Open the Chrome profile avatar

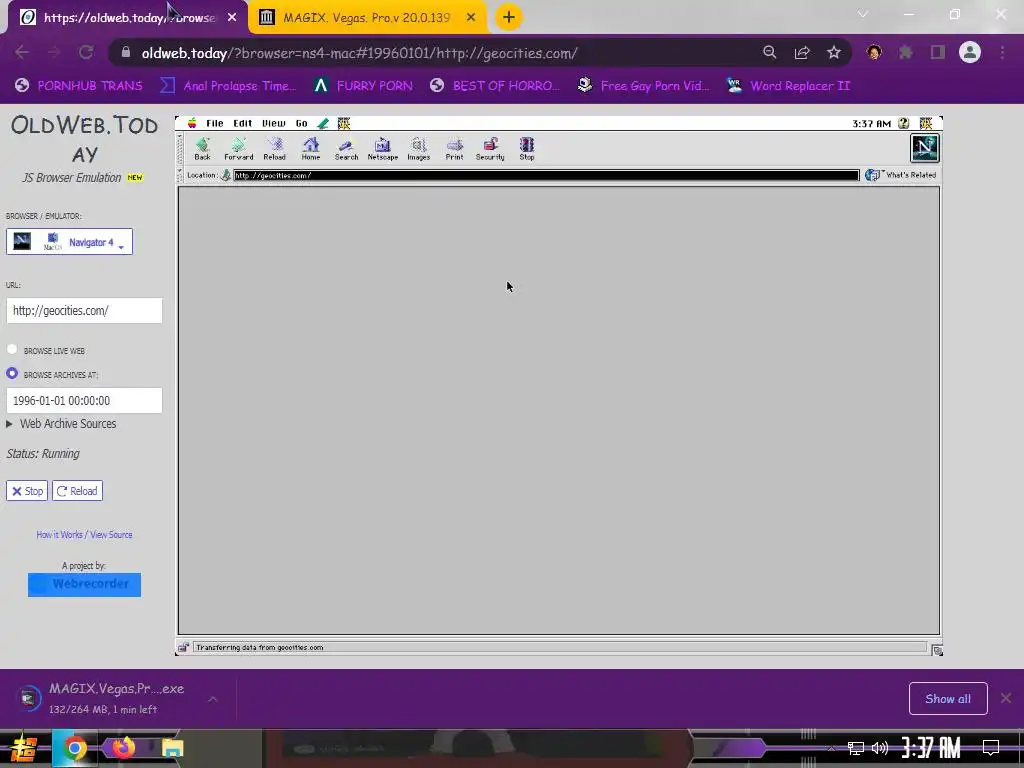[x=970, y=52]
